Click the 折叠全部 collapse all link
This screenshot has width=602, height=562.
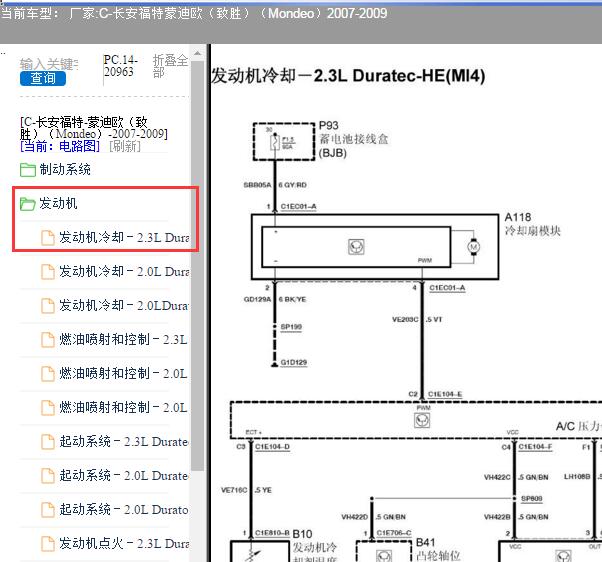pos(170,66)
